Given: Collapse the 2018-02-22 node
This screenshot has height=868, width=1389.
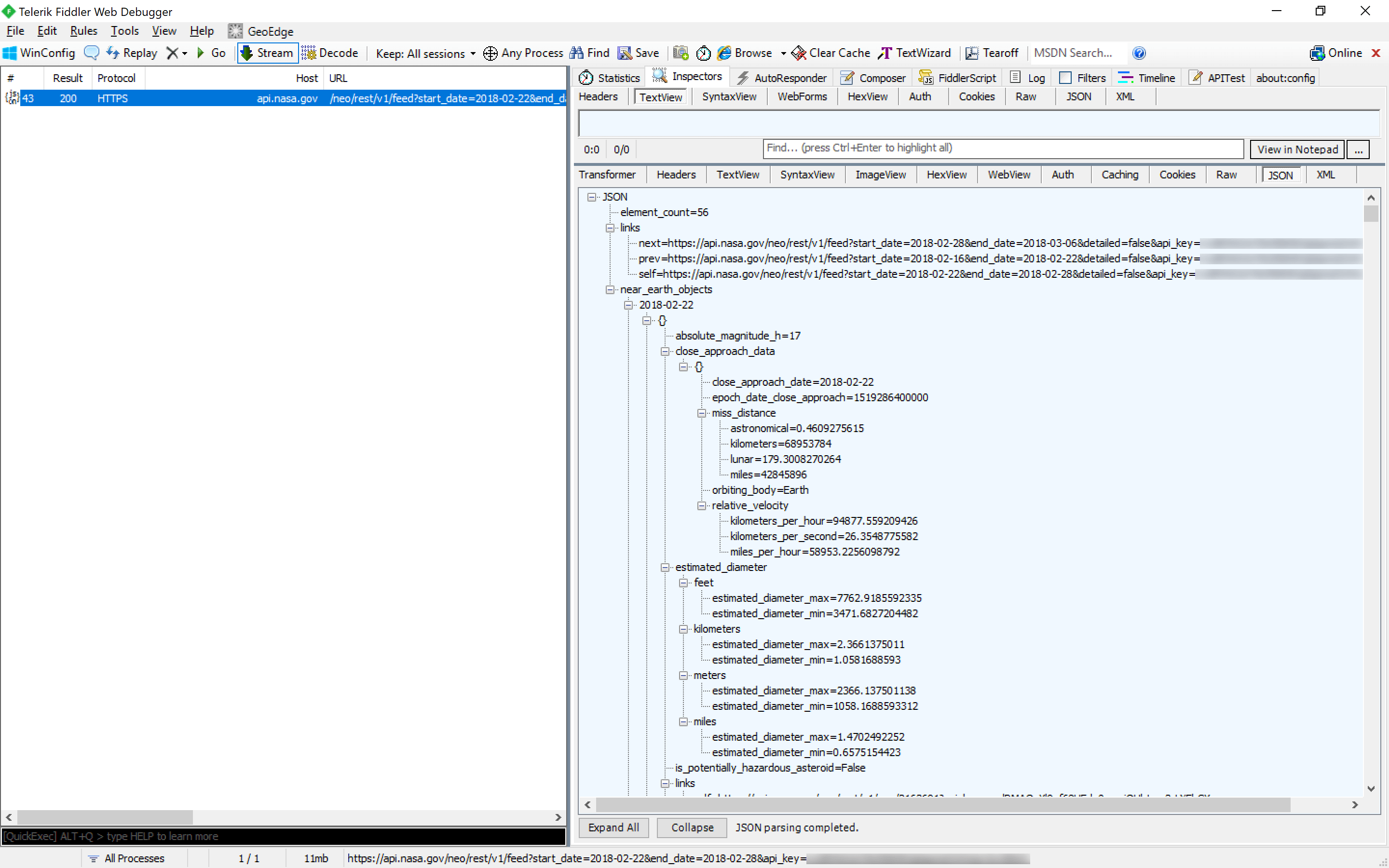Looking at the screenshot, I should pos(628,305).
